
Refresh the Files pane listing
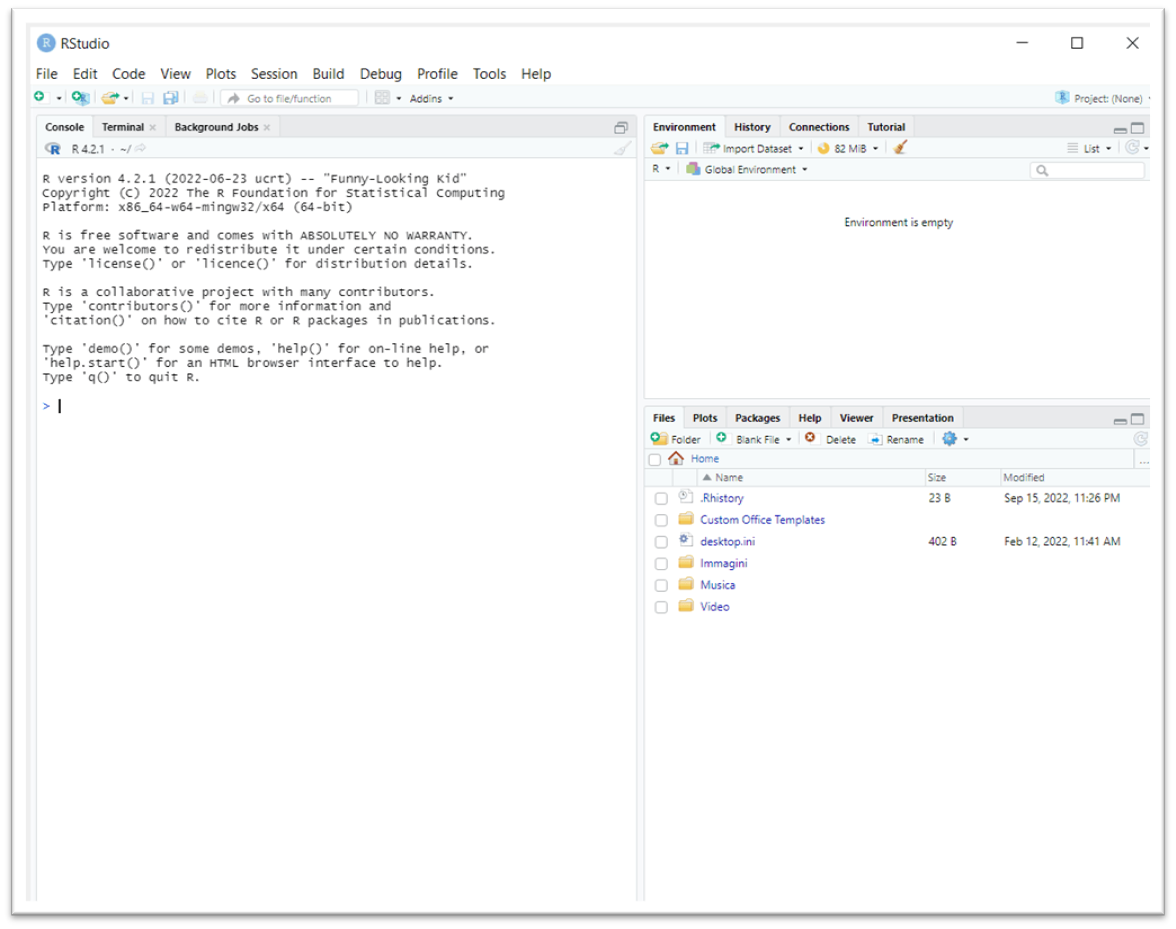tap(1141, 439)
